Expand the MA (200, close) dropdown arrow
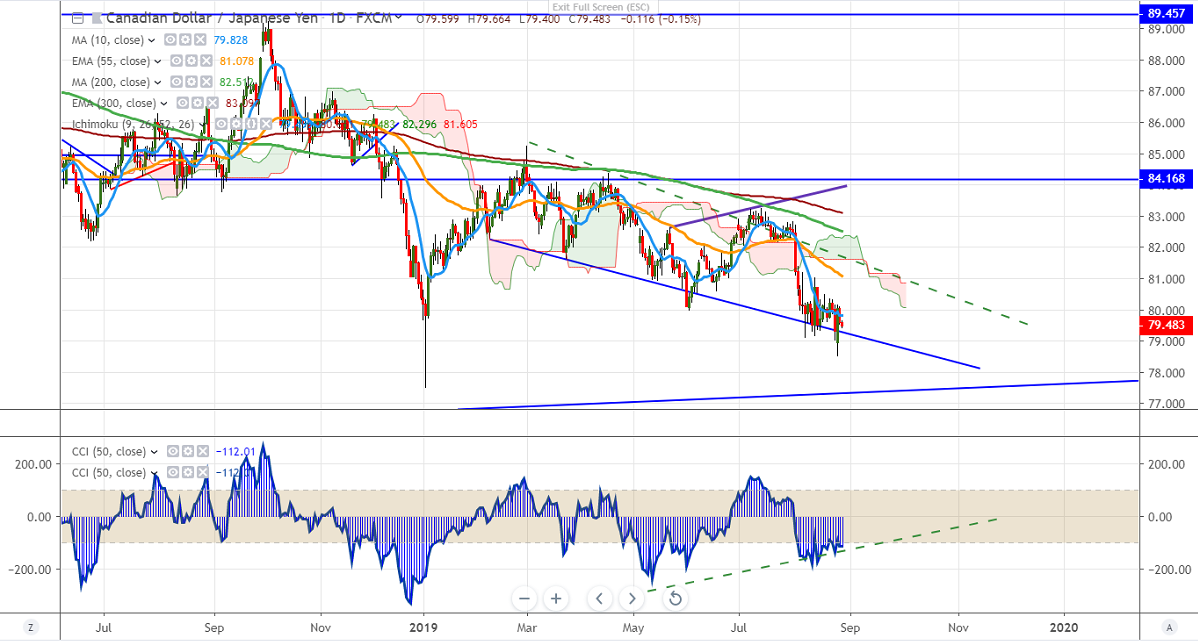This screenshot has height=642, width=1198. pos(157,83)
